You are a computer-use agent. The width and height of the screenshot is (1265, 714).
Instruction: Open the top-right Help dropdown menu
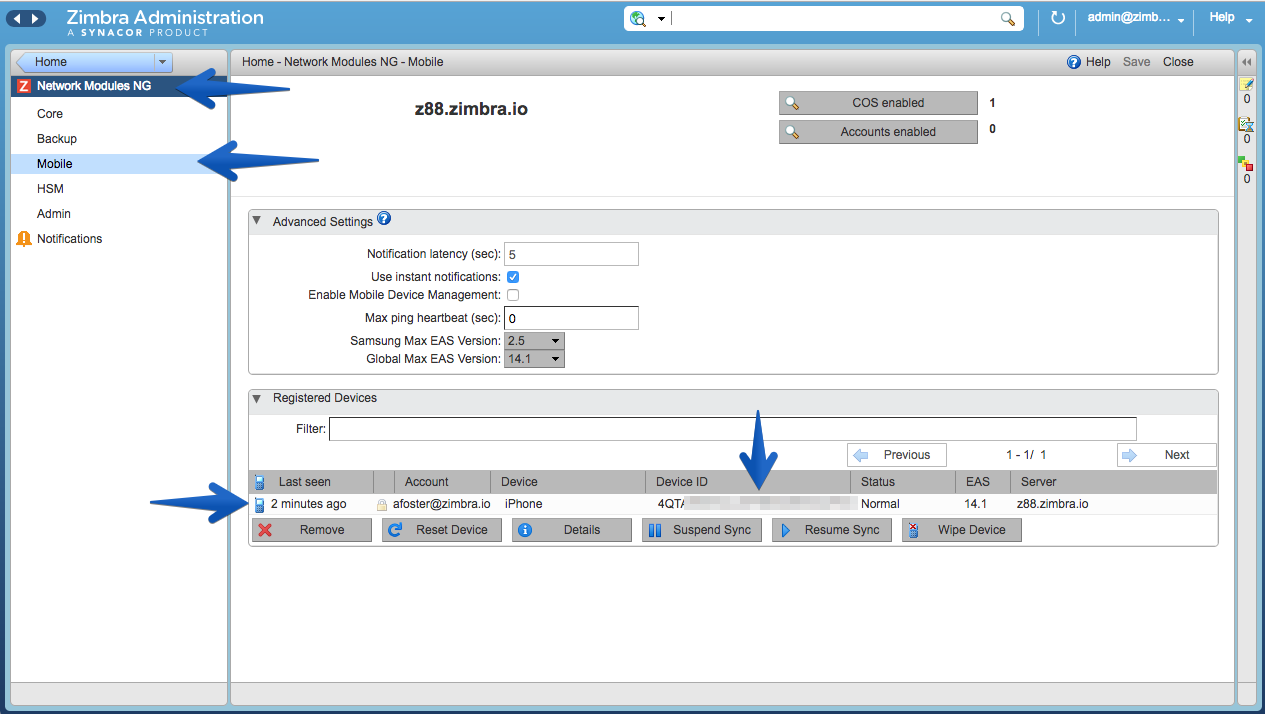[x=1229, y=18]
